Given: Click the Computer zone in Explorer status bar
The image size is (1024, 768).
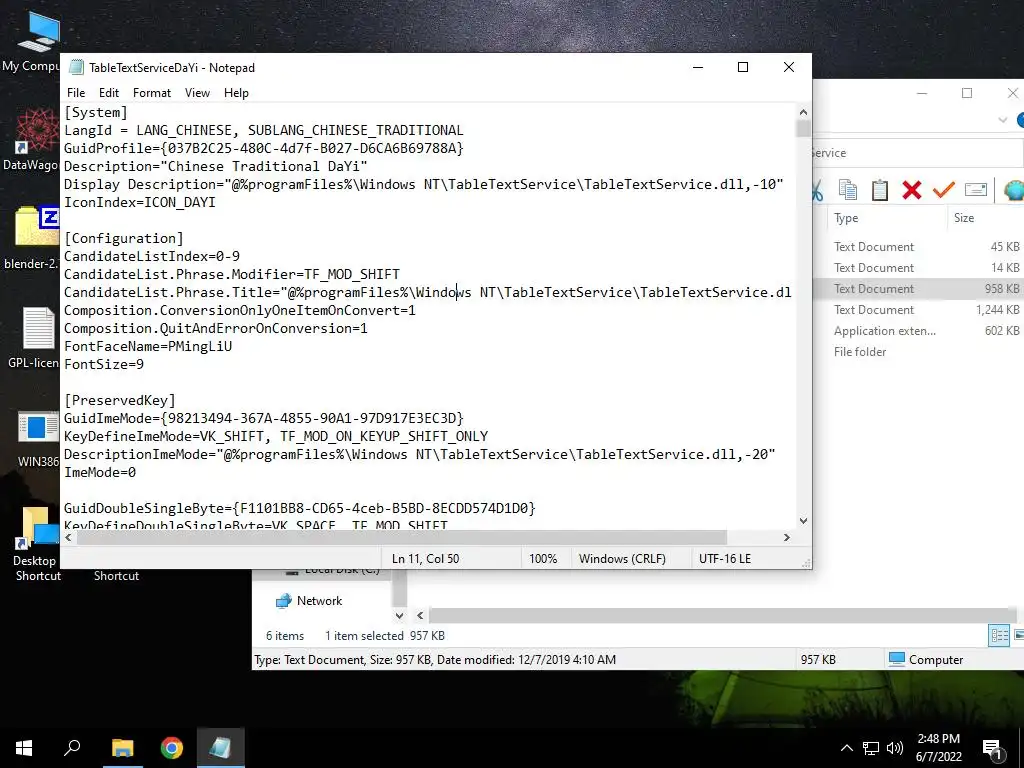Looking at the screenshot, I should click(926, 660).
